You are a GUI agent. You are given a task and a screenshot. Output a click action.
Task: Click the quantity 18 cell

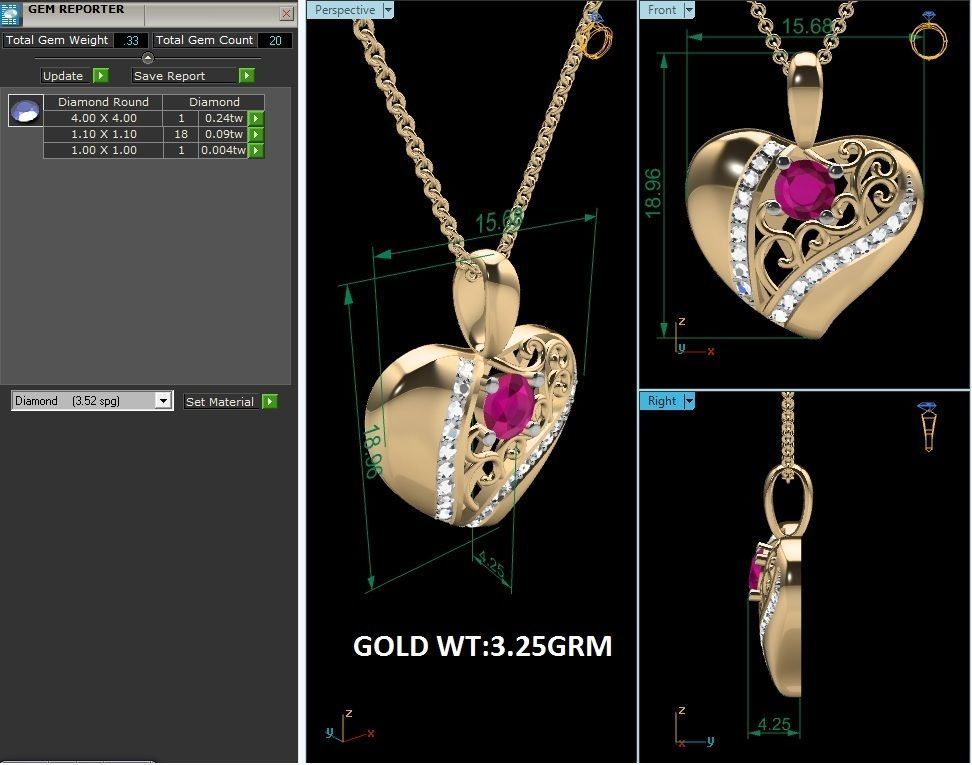pyautogui.click(x=181, y=134)
